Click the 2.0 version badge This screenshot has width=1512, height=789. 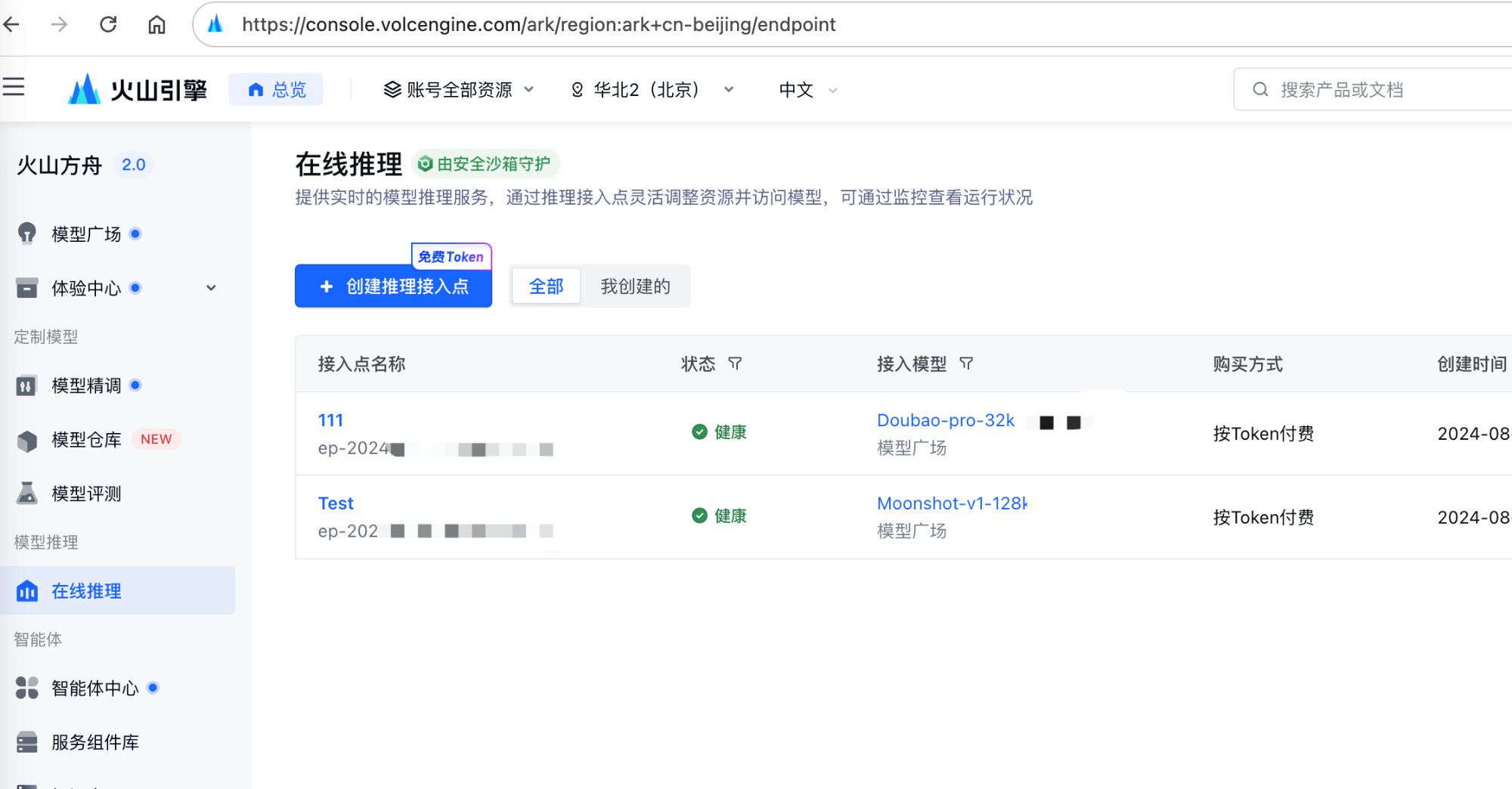[x=134, y=165]
